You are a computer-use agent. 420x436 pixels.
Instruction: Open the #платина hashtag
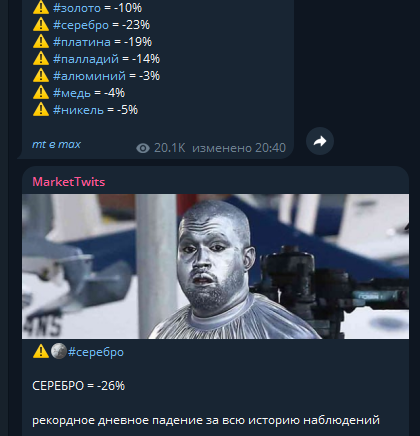pyautogui.click(x=82, y=42)
